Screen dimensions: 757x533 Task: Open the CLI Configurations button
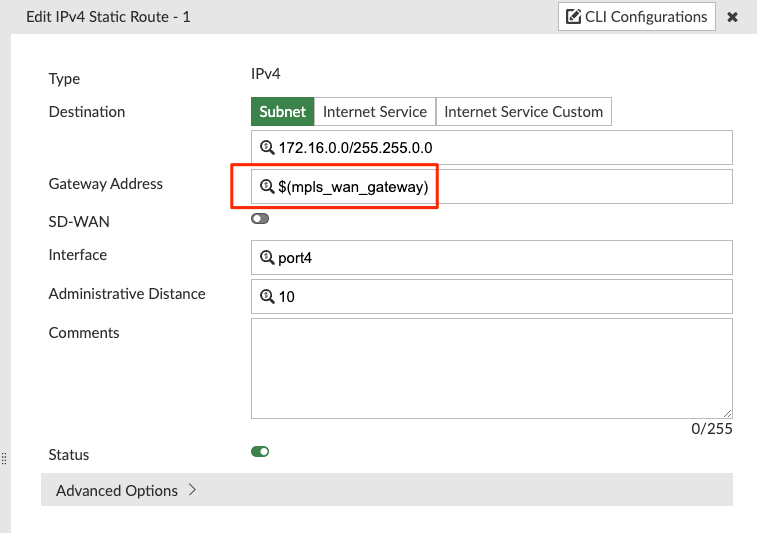tap(636, 17)
